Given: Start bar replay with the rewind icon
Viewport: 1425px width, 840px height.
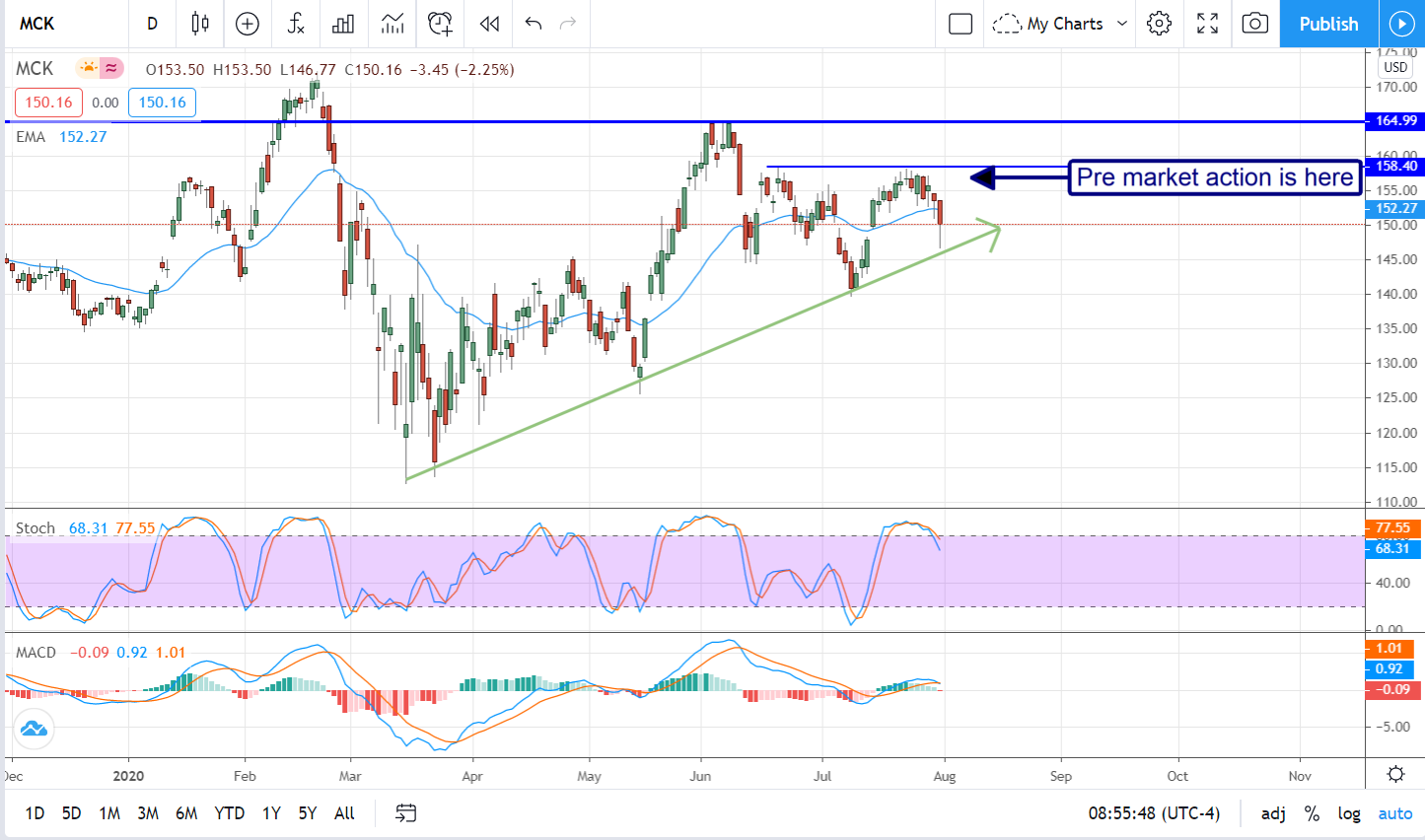Looking at the screenshot, I should click(489, 24).
